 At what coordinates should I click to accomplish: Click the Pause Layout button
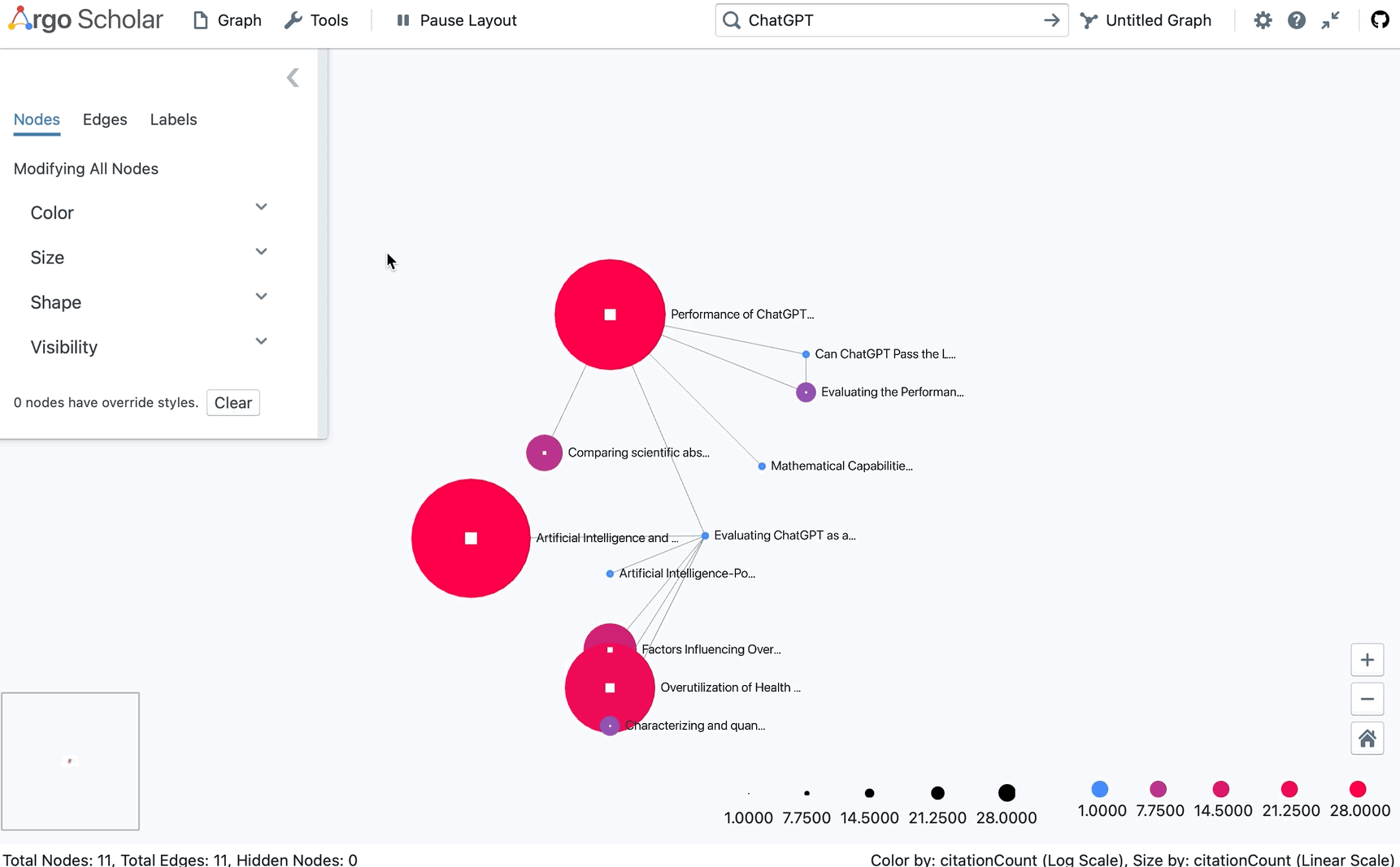[456, 20]
